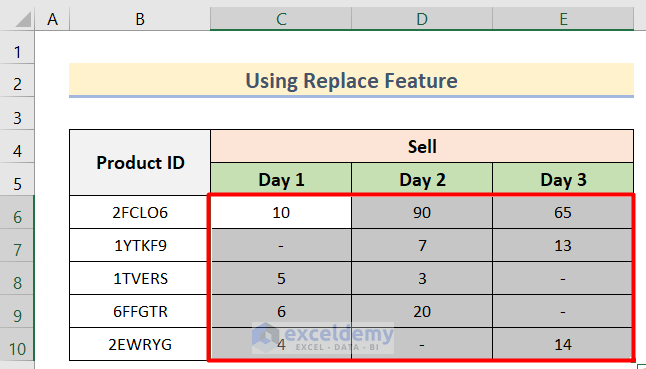Viewport: 646px width, 369px height.
Task: Select row 9 header
Action: 17,311
